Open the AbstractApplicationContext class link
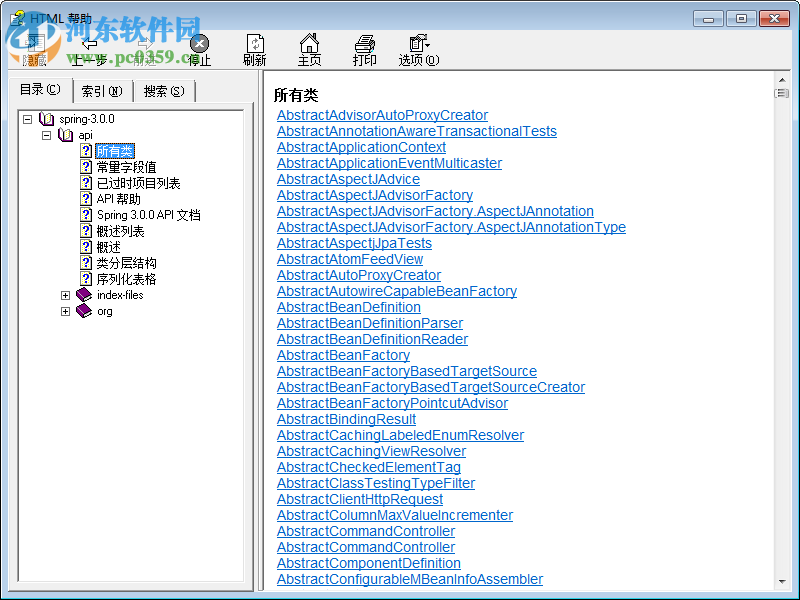This screenshot has height=600, width=800. click(361, 147)
